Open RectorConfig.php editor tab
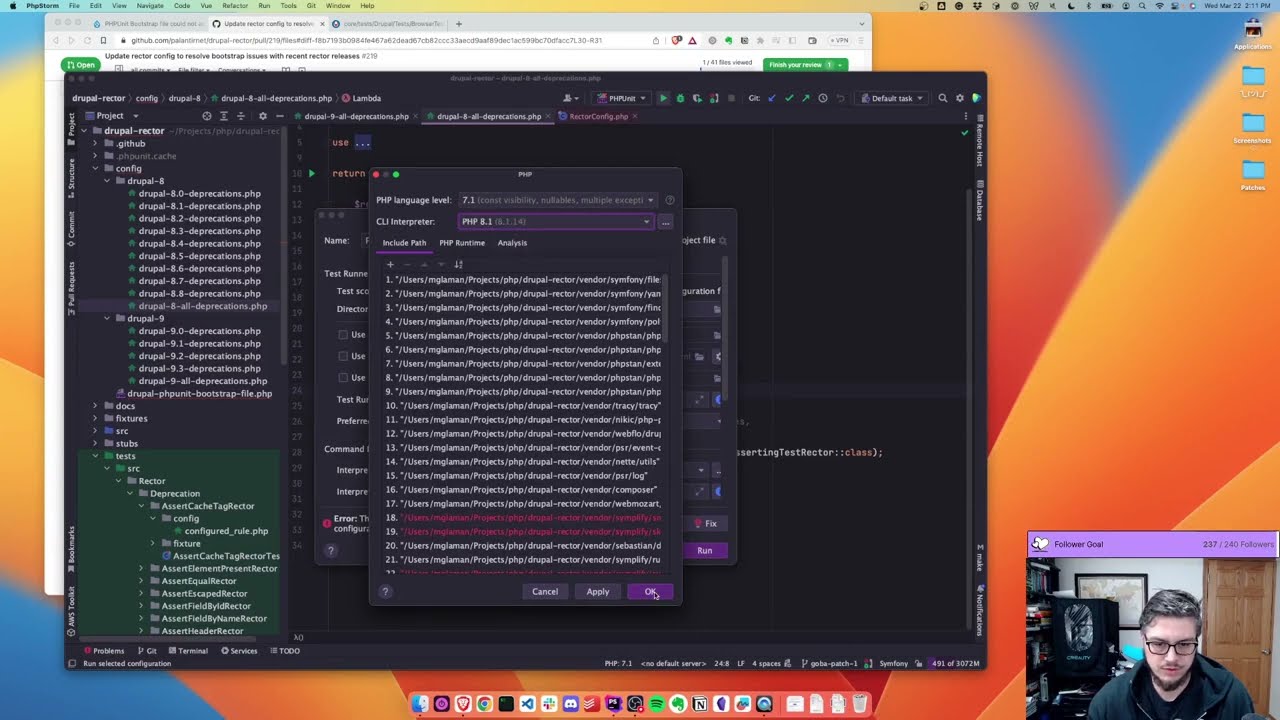The image size is (1280, 720). (598, 116)
